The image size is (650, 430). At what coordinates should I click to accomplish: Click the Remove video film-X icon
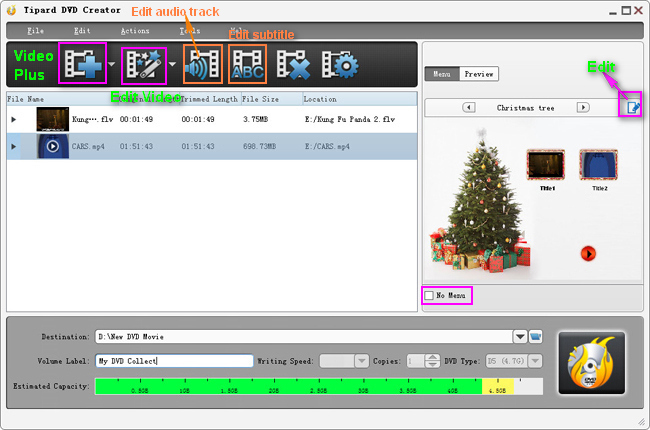tap(293, 64)
